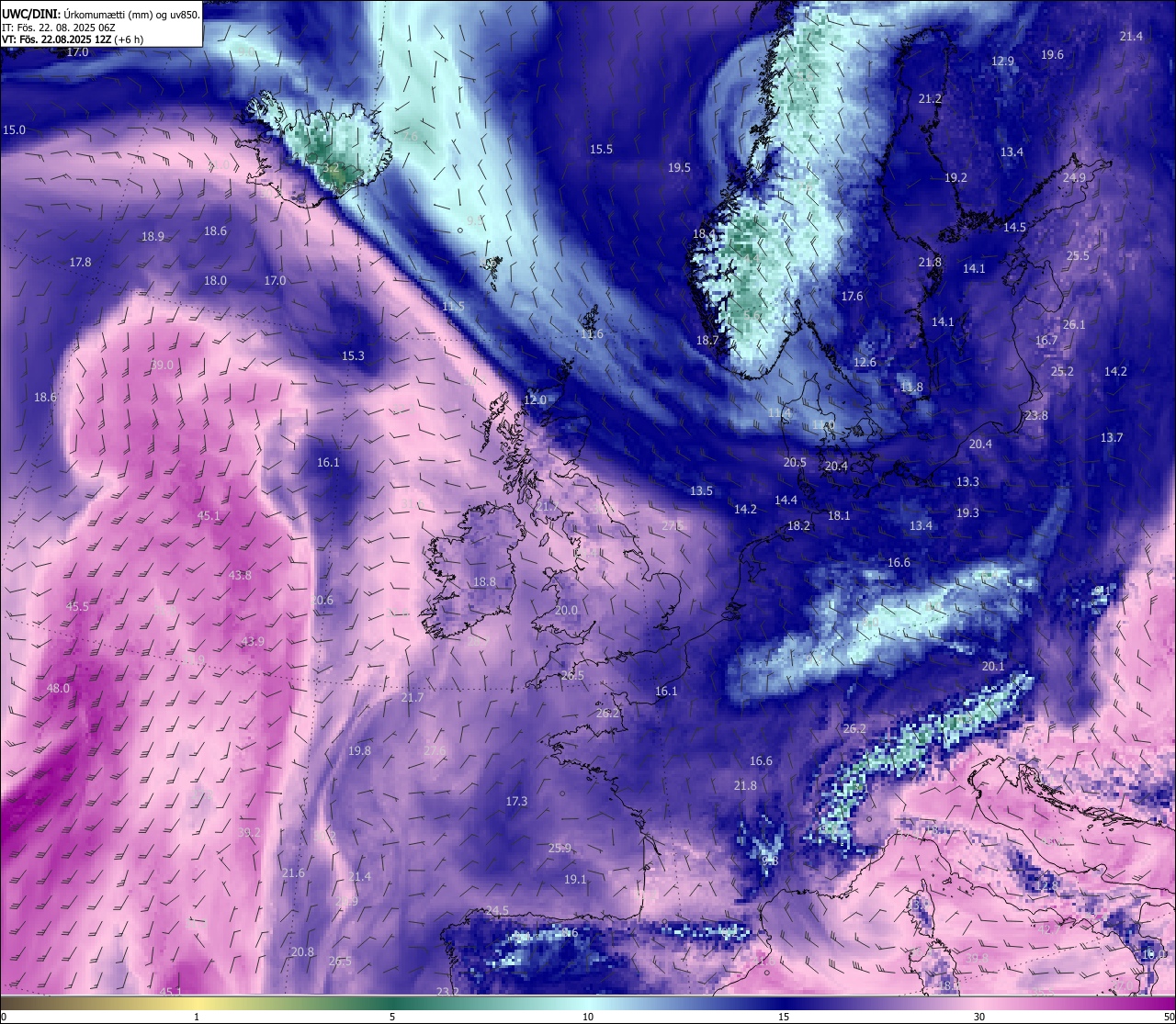Click the map value 19.8
The image size is (1176, 1024).
point(359,751)
